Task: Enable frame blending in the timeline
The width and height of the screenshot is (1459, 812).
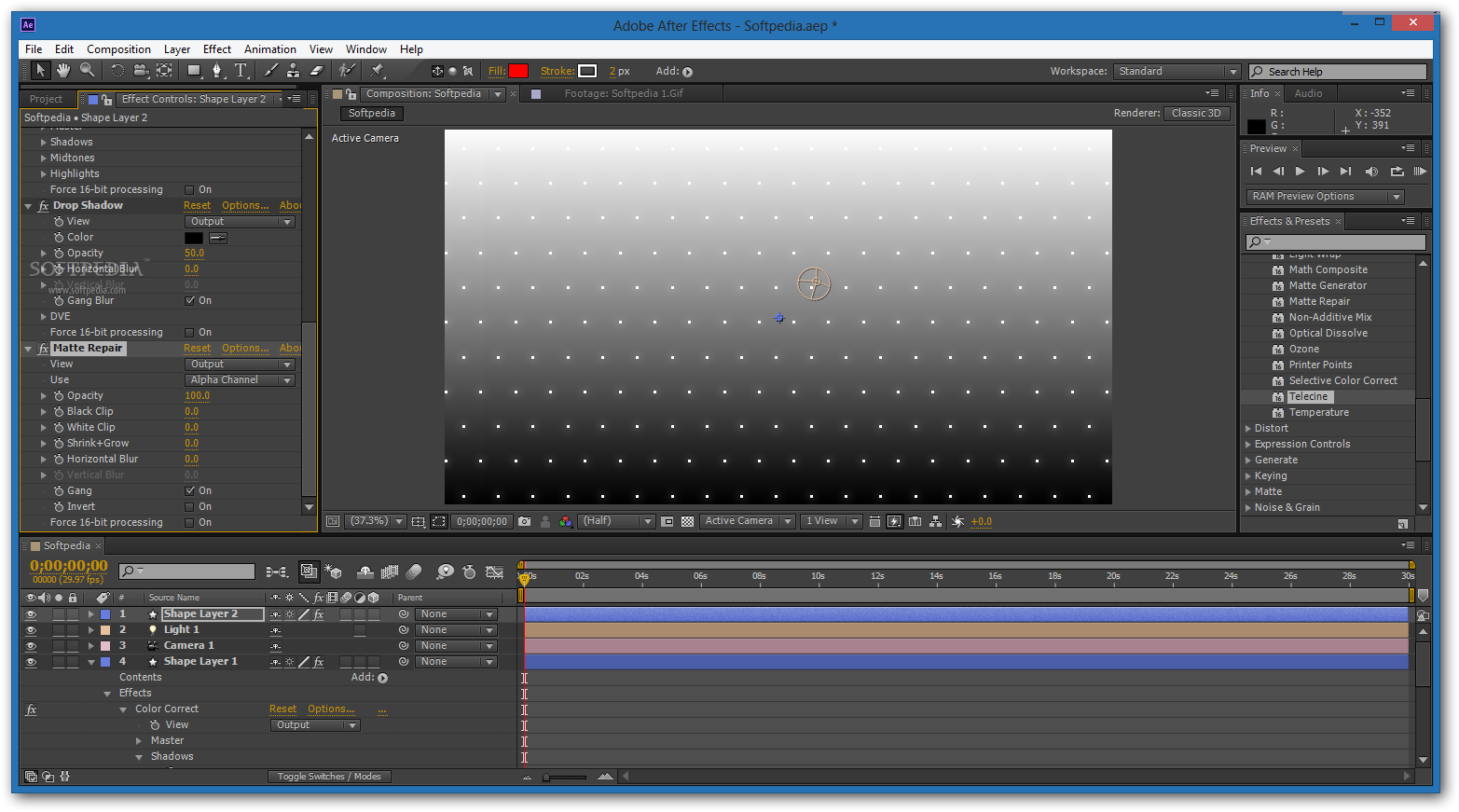Action: tap(390, 571)
